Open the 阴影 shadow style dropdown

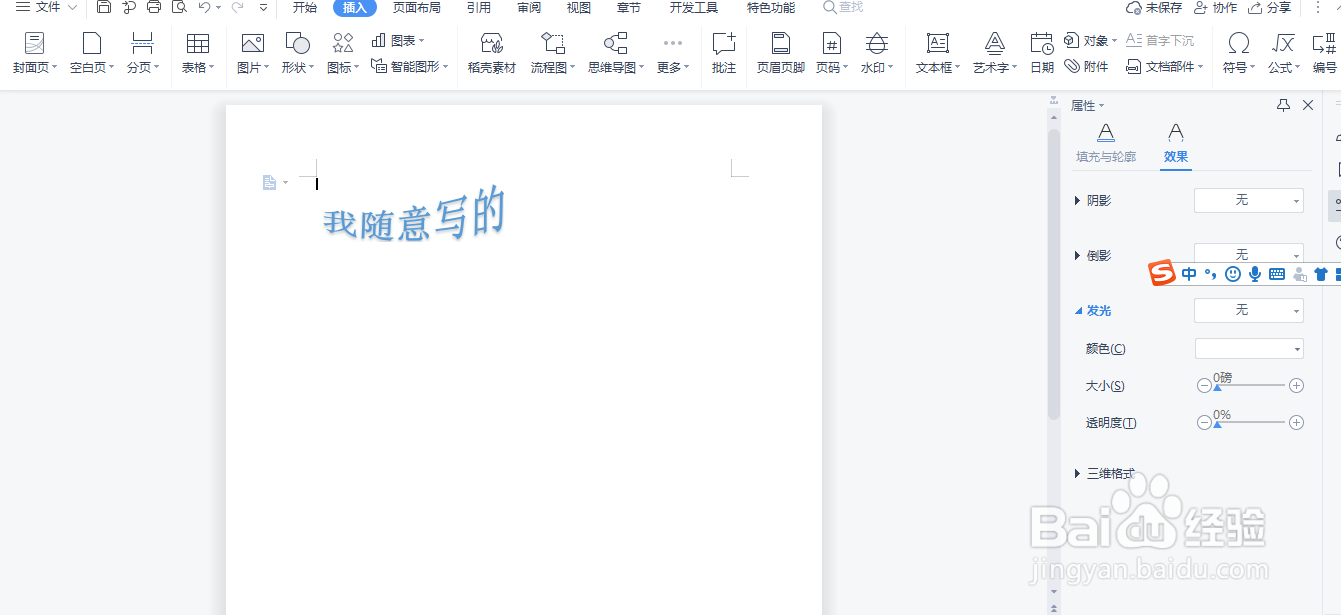[1248, 200]
